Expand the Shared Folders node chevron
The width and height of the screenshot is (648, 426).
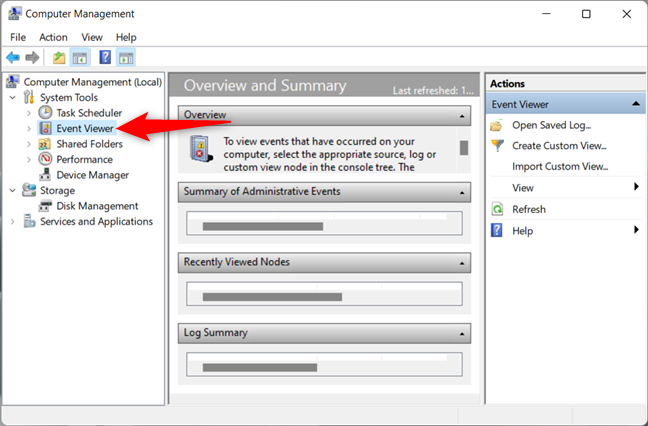29,144
